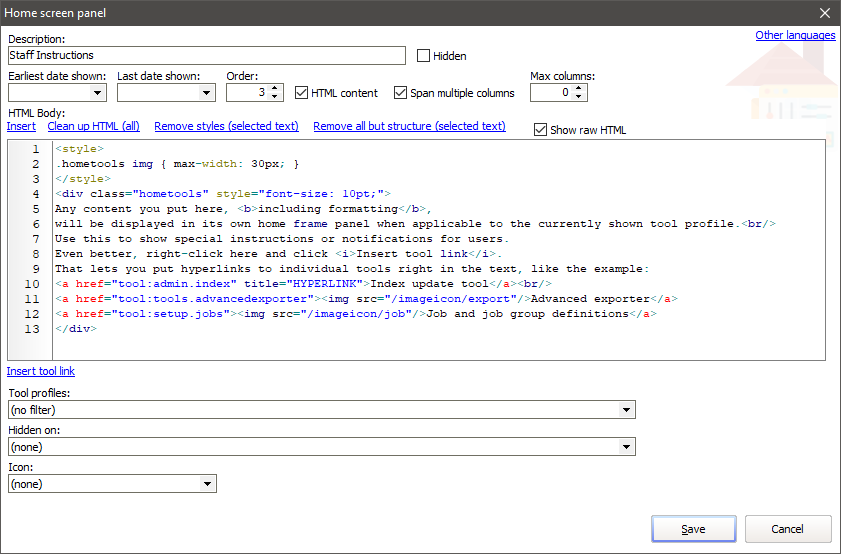The image size is (841, 554).
Task: Toggle Span multiple columns checkbox
Action: point(400,93)
